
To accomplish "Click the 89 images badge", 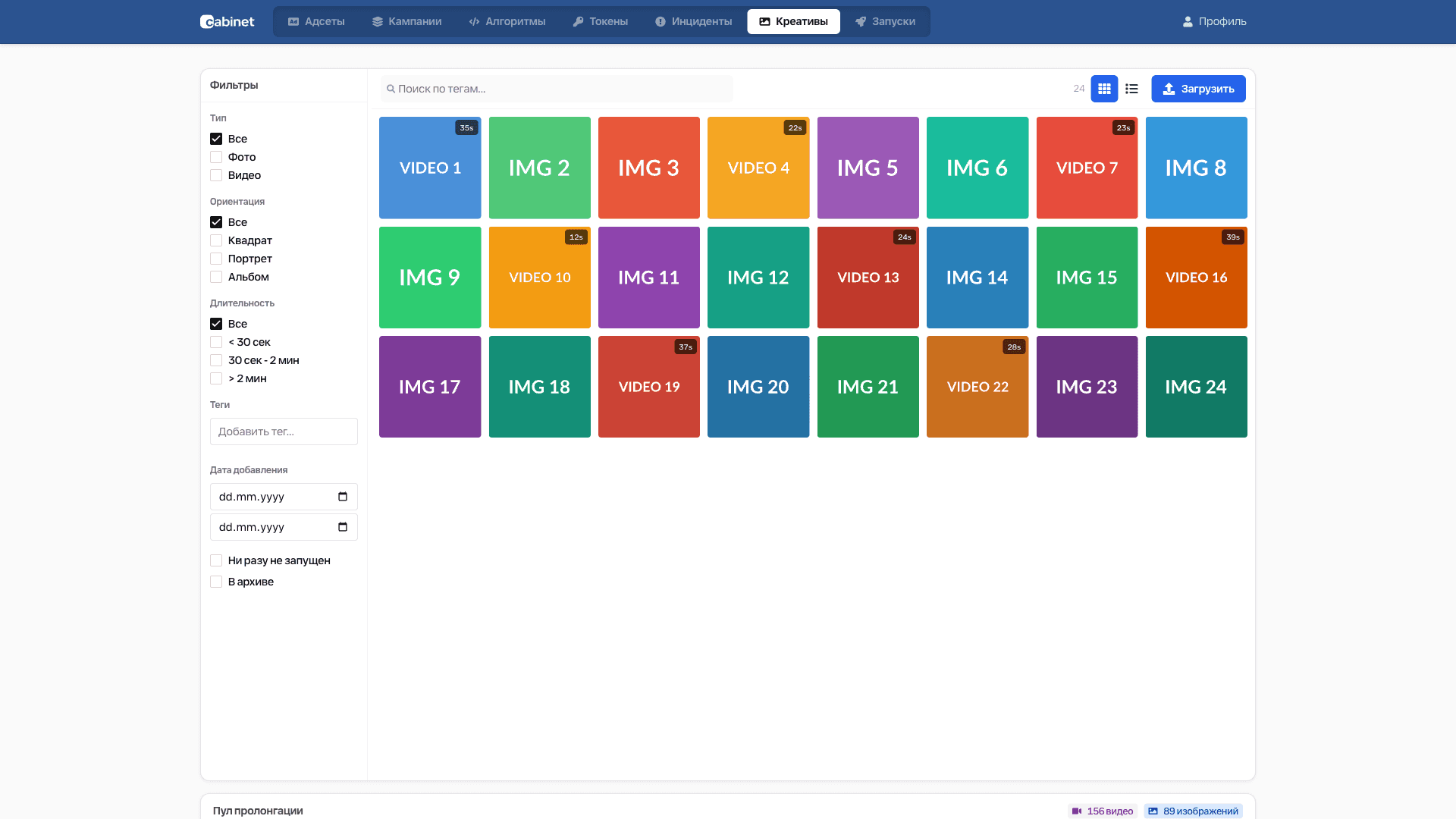I will click(x=1193, y=811).
